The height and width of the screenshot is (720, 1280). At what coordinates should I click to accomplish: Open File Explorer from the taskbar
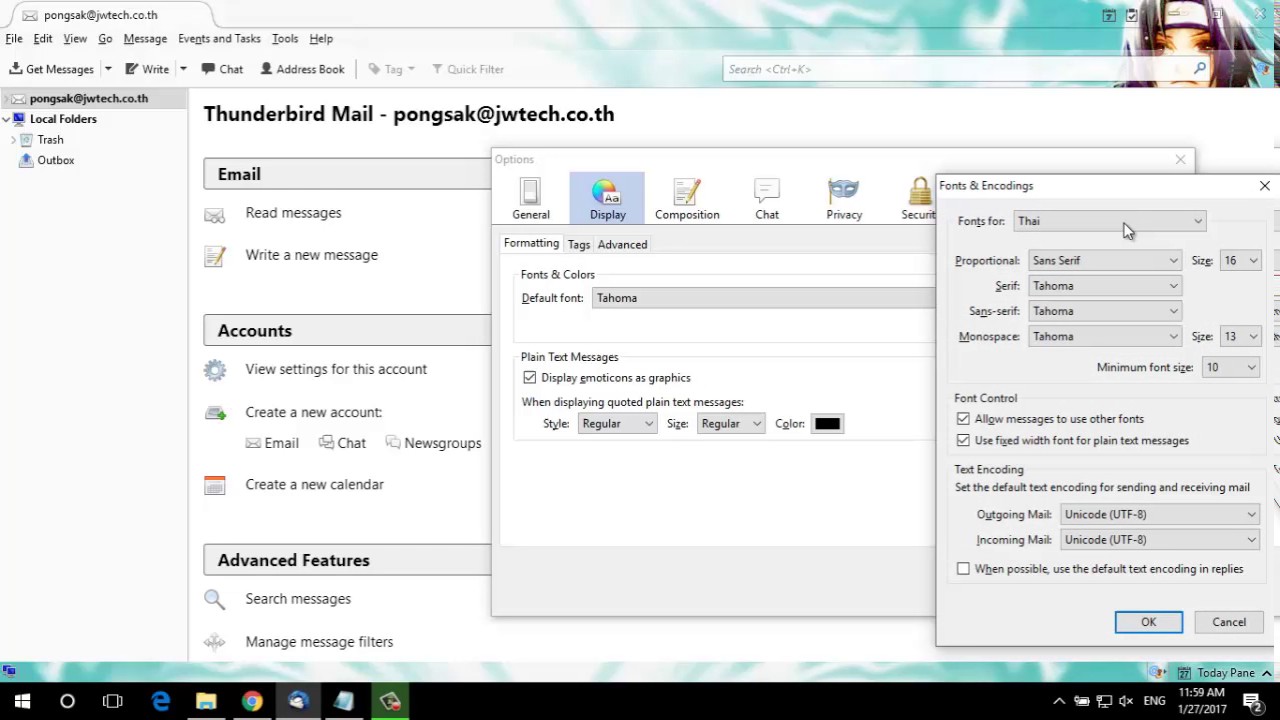point(206,701)
